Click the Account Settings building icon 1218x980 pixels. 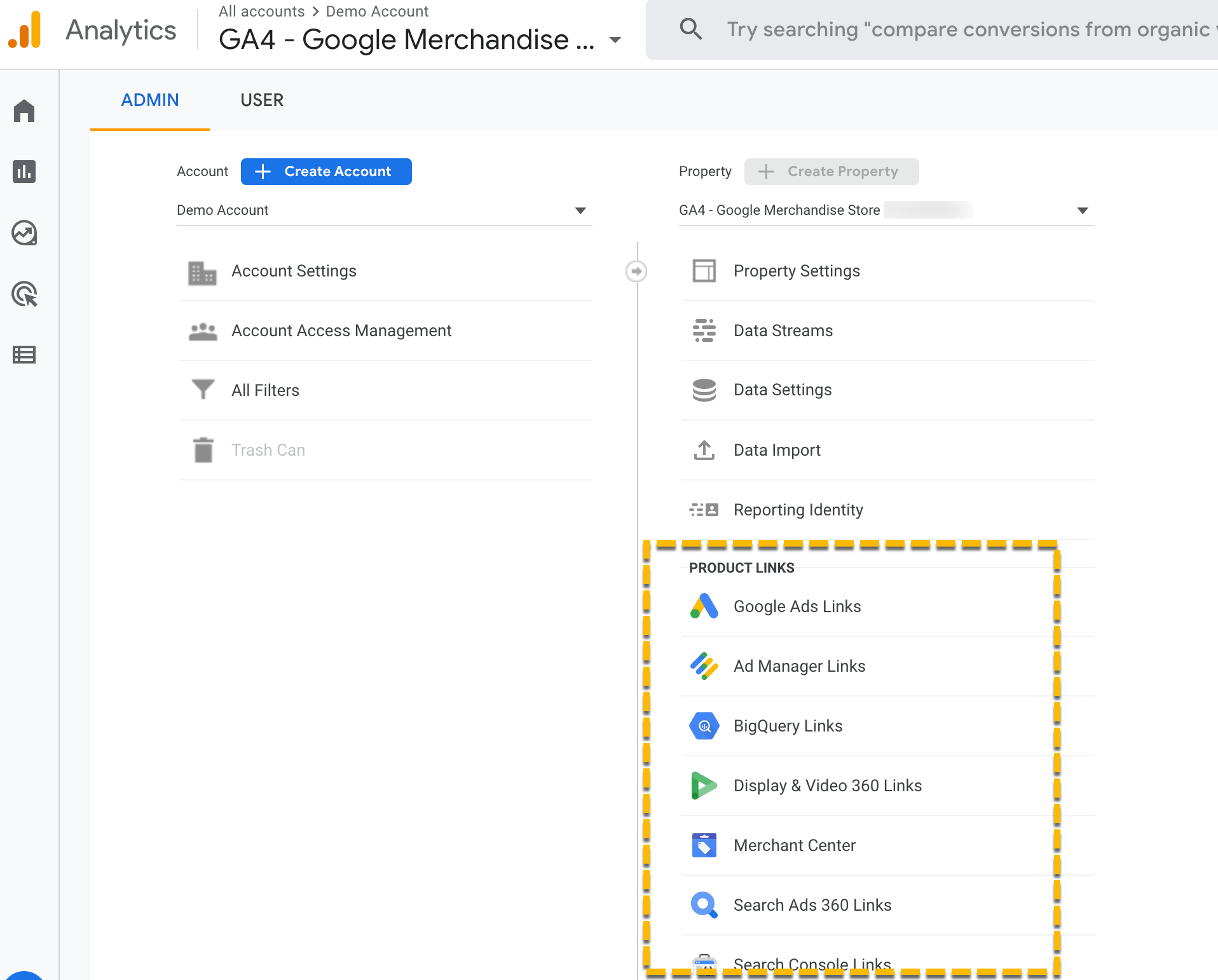(x=203, y=273)
